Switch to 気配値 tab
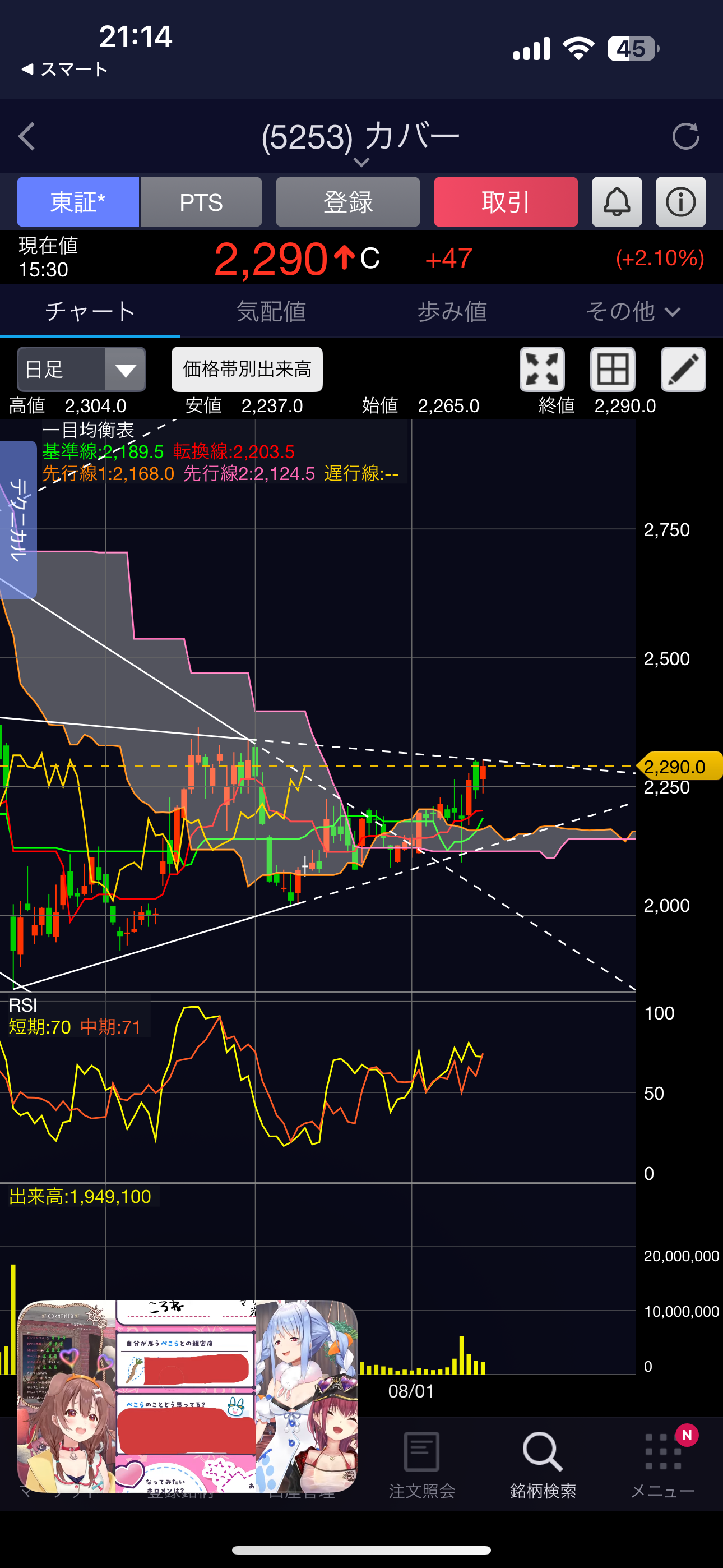The width and height of the screenshot is (723, 1568). [x=271, y=312]
